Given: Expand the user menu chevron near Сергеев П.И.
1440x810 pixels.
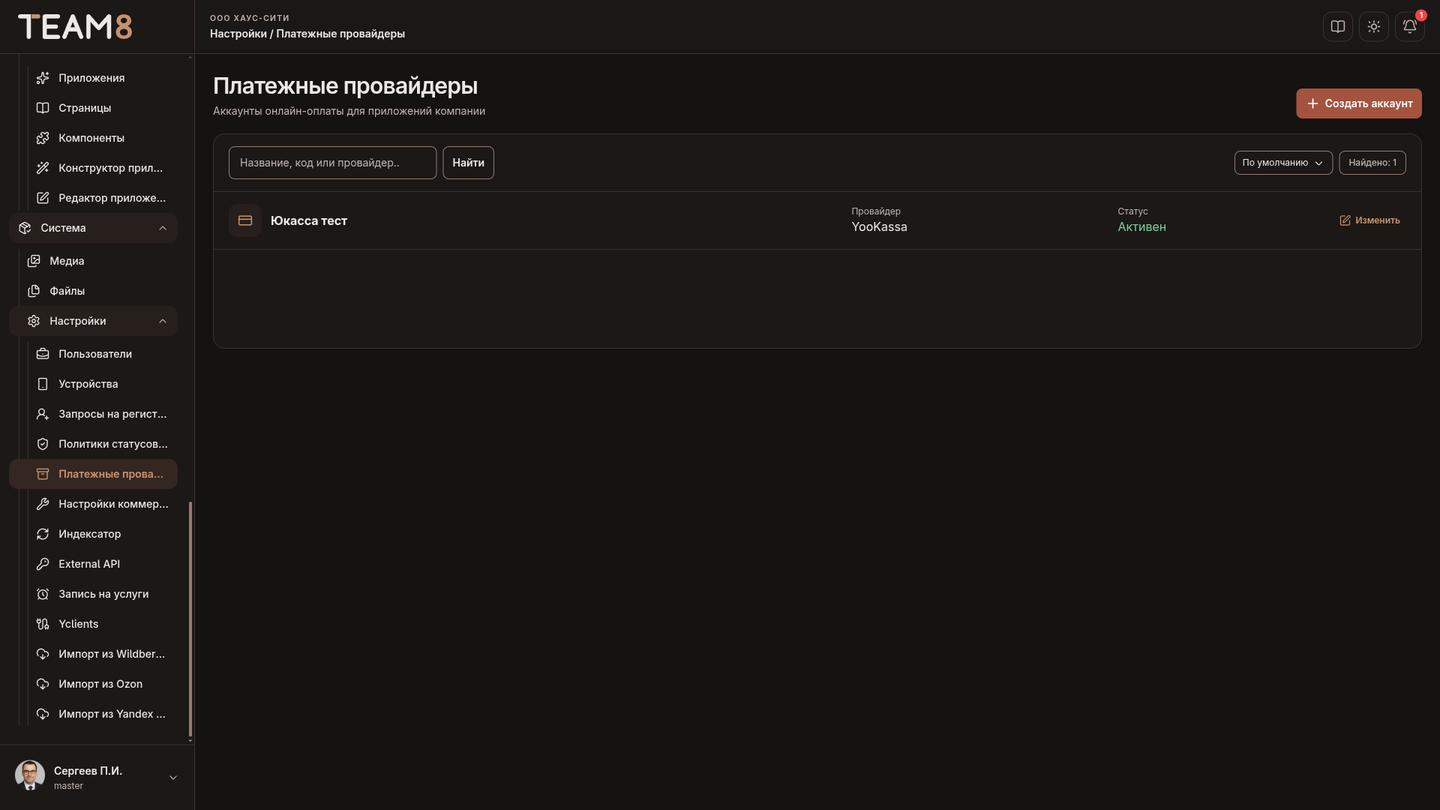Looking at the screenshot, I should point(173,778).
